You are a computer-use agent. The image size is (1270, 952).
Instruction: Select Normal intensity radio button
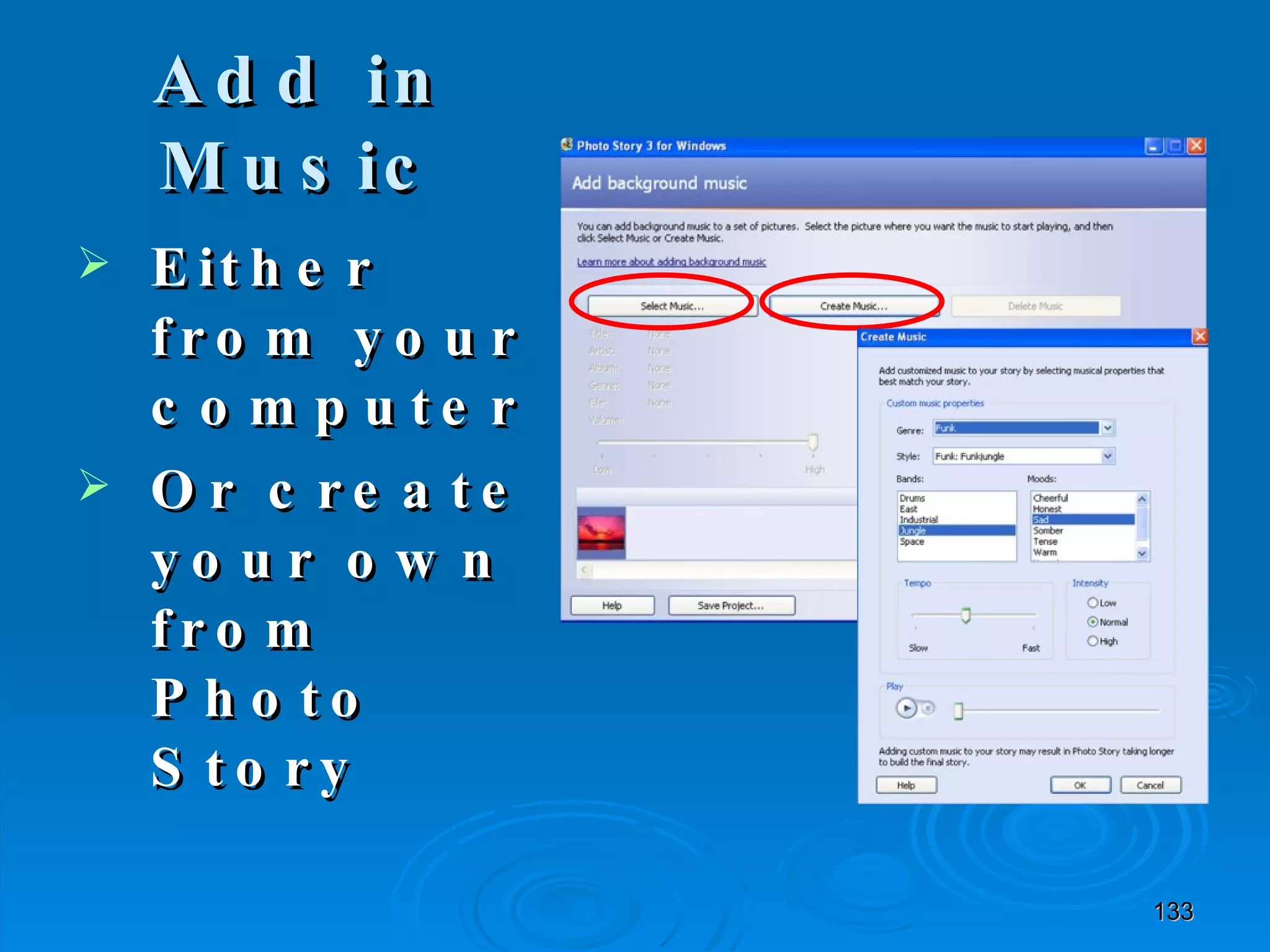click(1093, 622)
